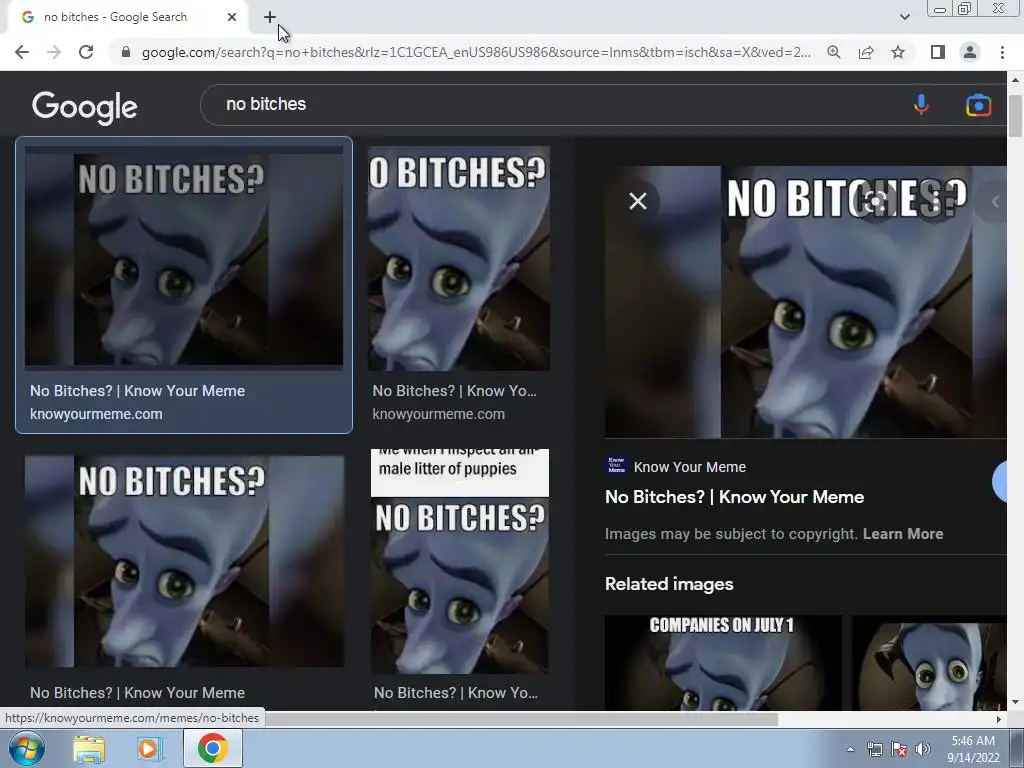Click the large preview meme image

[805, 302]
